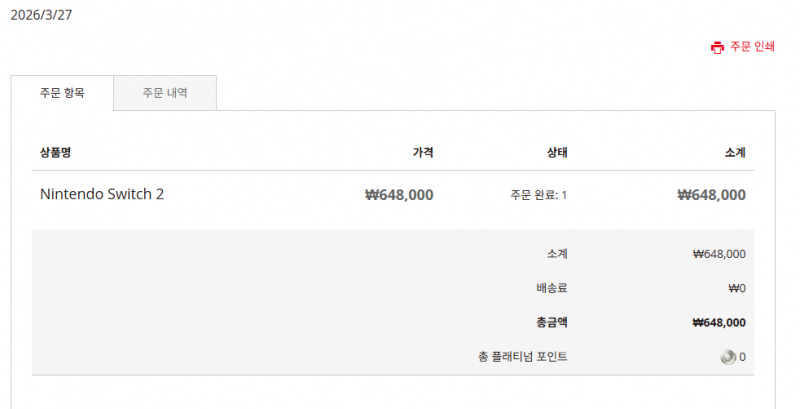Click the 주문 완료: 1 status text

[538, 195]
